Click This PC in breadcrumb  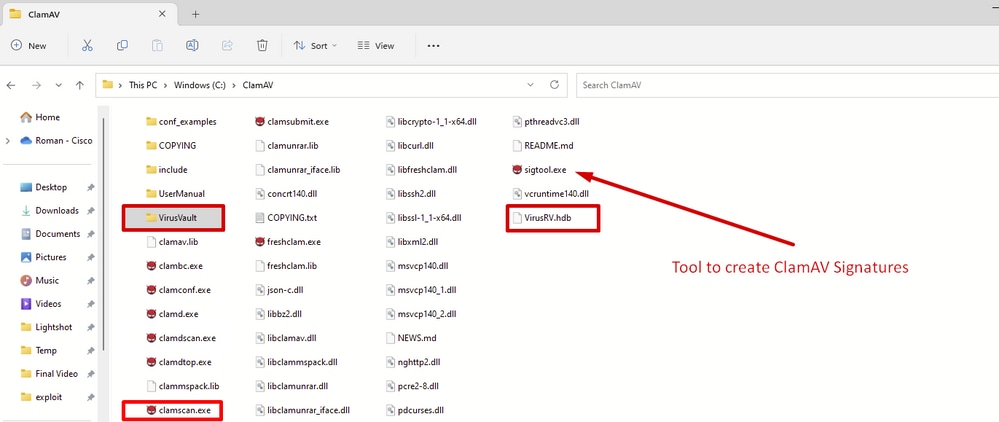[143, 84]
